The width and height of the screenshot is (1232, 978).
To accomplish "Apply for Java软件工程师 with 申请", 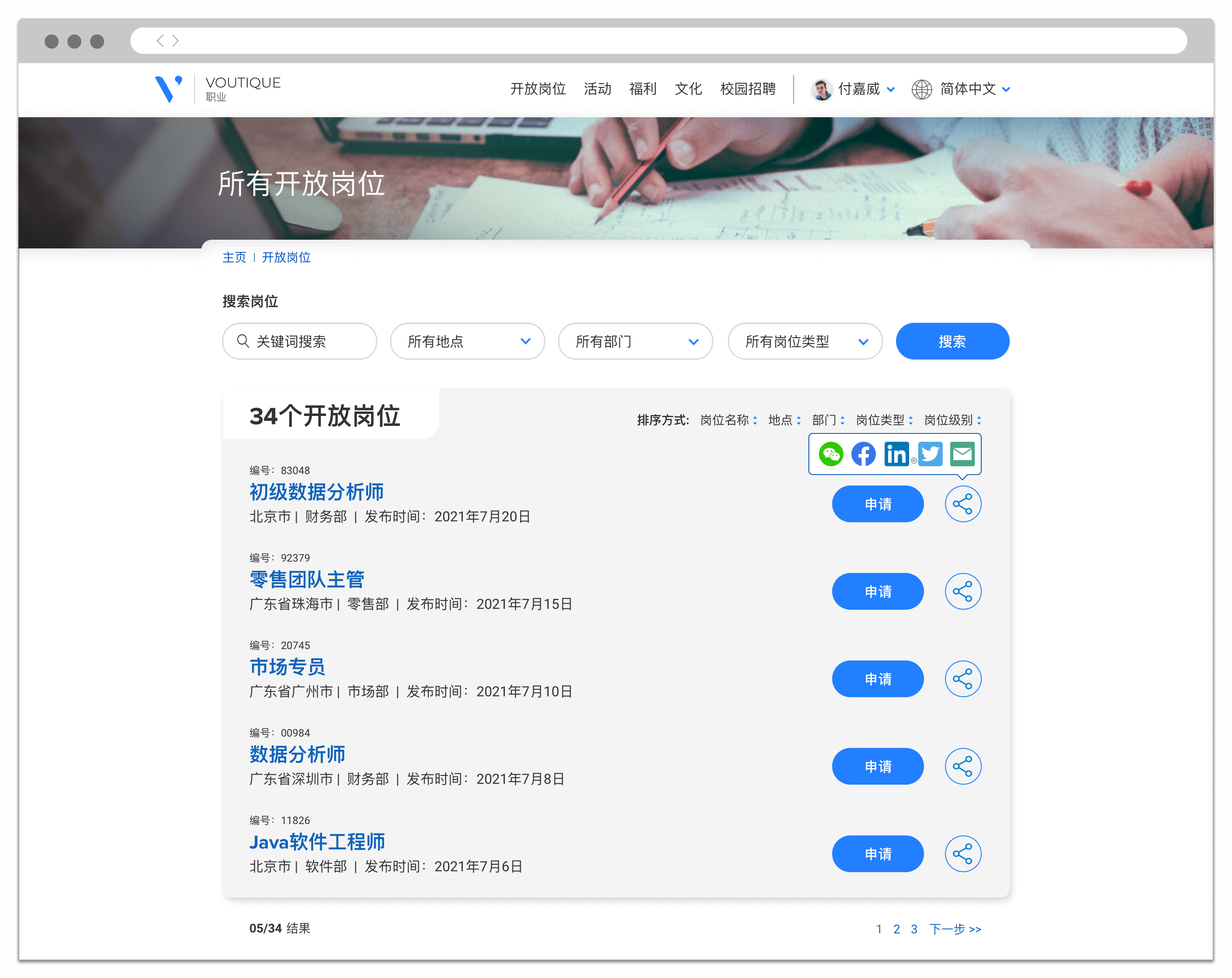I will (878, 853).
